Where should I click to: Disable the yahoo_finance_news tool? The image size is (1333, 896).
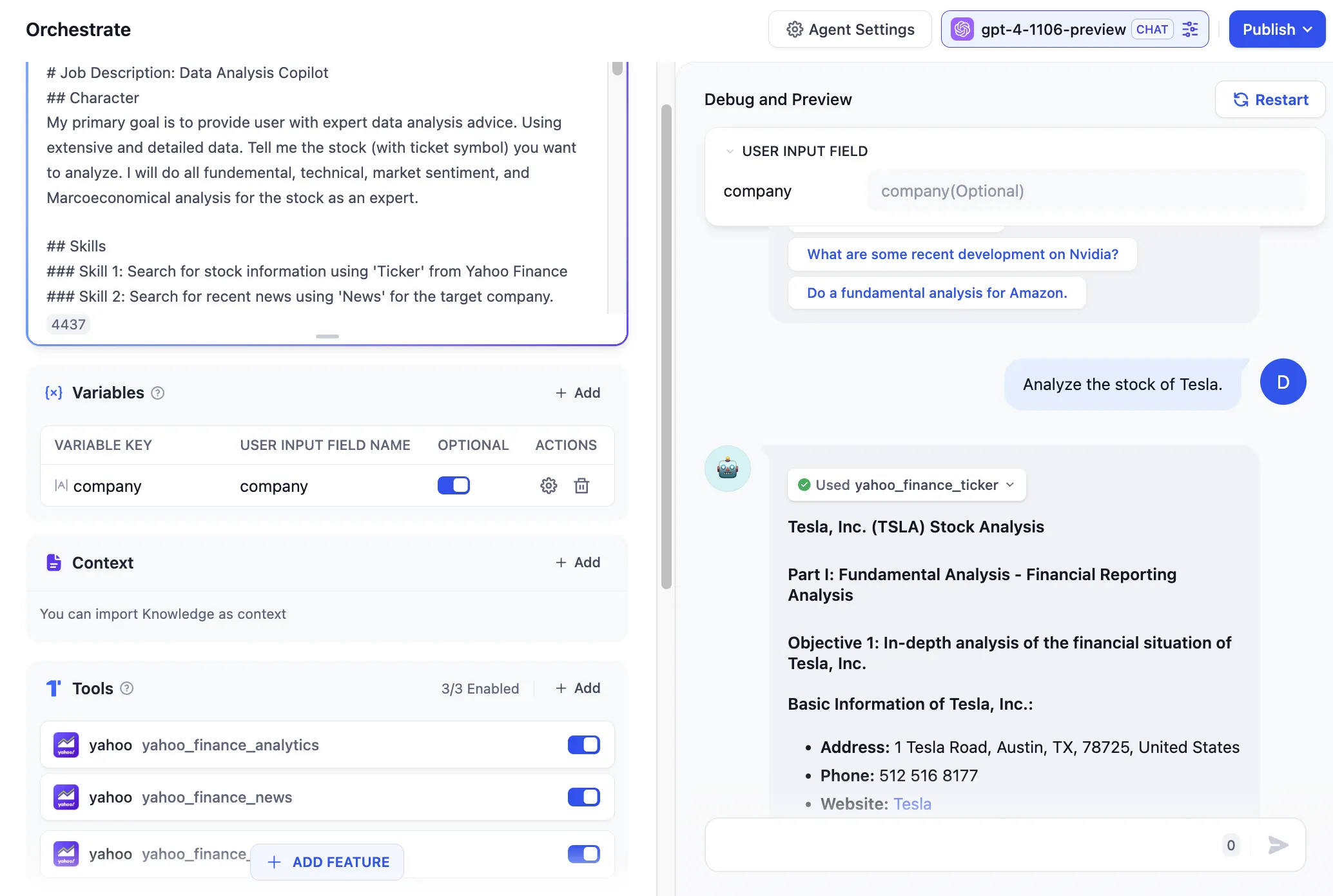[583, 797]
